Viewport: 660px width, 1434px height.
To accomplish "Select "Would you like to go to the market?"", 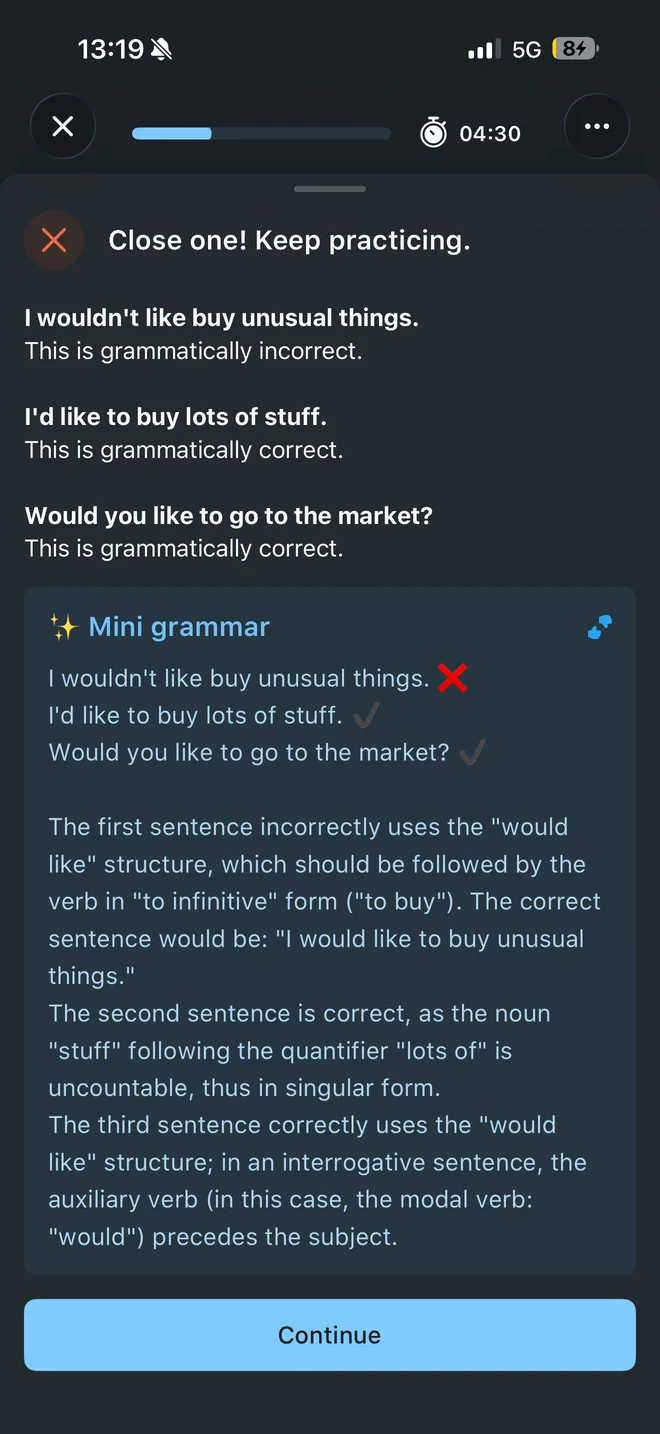I will tap(229, 516).
